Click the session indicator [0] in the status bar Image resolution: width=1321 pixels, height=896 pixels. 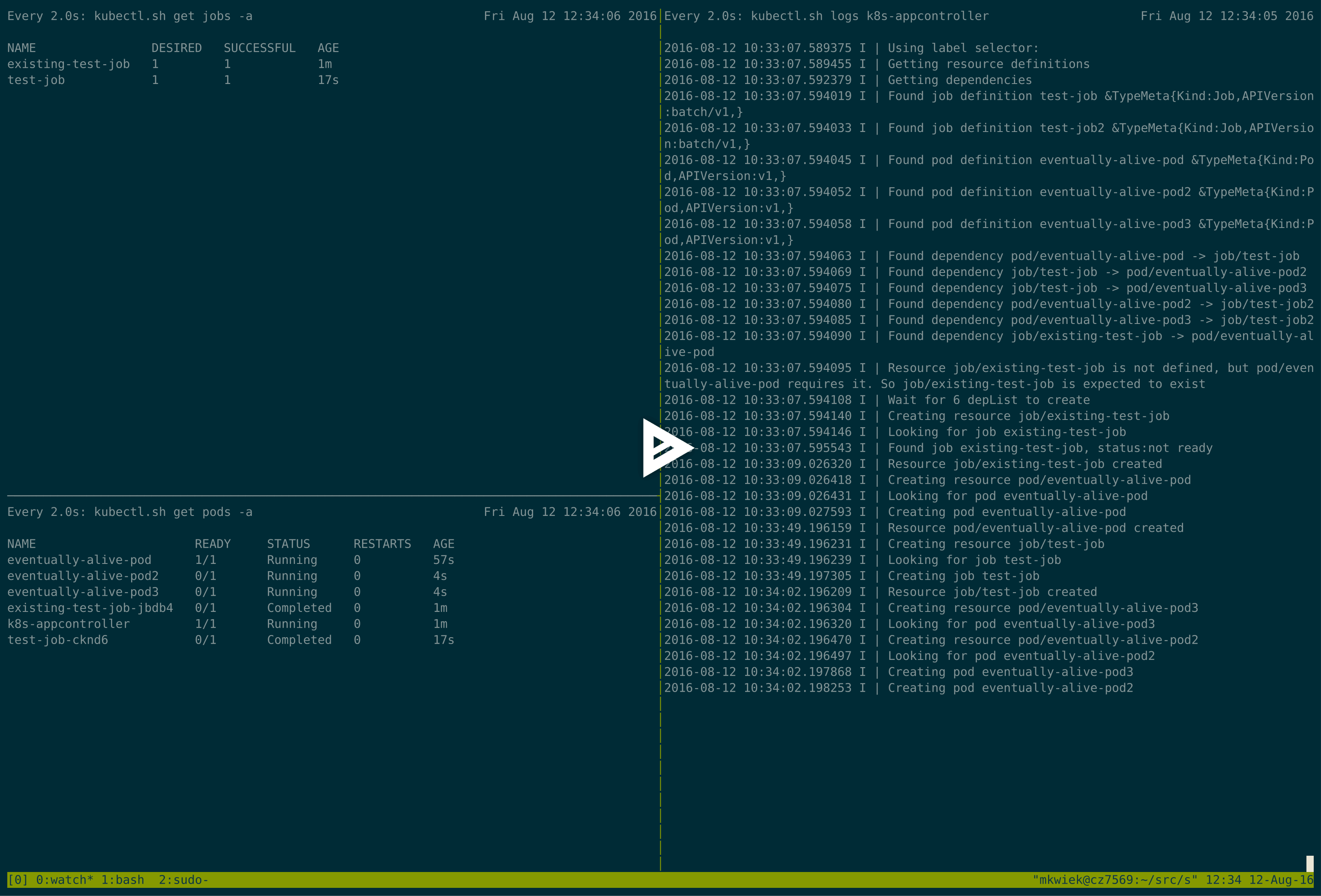18,880
